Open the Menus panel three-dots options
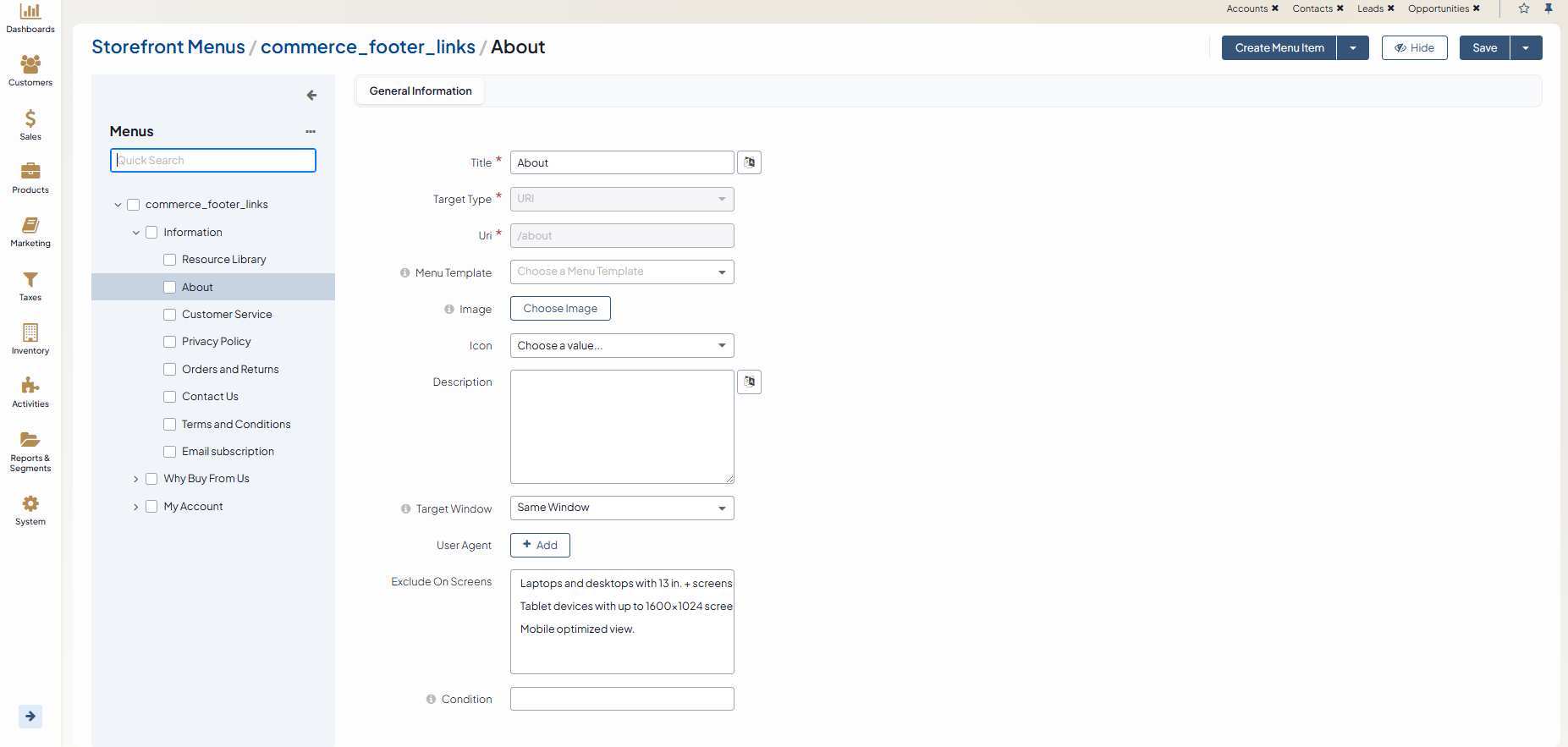This screenshot has height=747, width=1568. click(x=311, y=132)
